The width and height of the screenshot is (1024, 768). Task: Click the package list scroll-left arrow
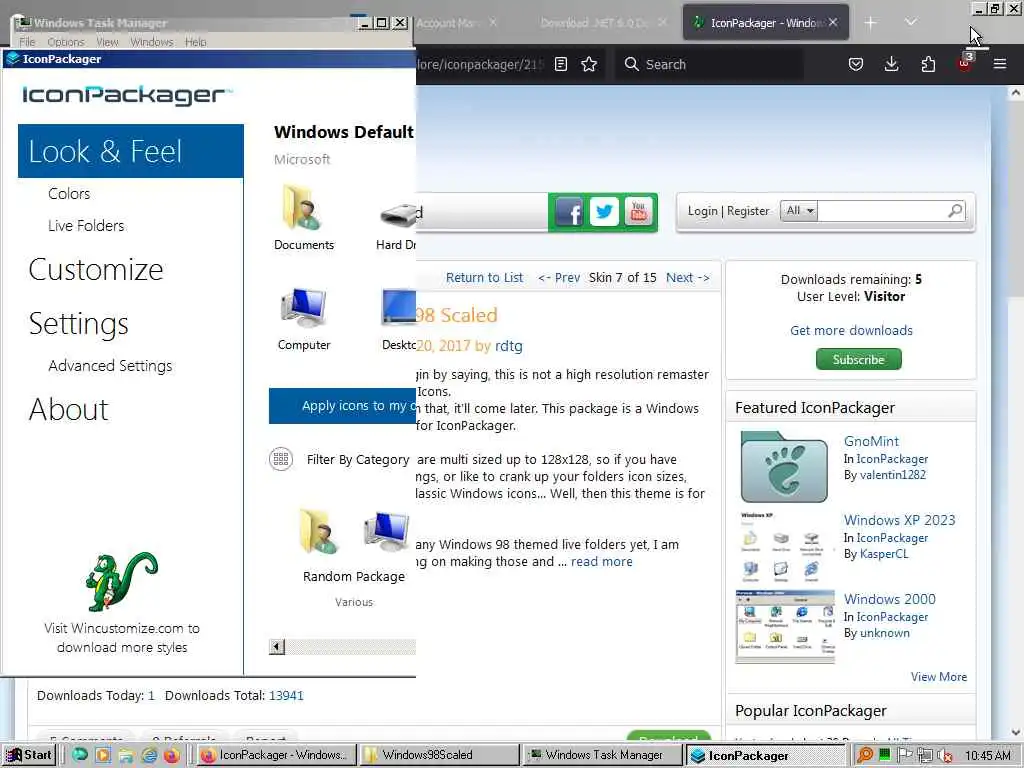click(x=277, y=647)
